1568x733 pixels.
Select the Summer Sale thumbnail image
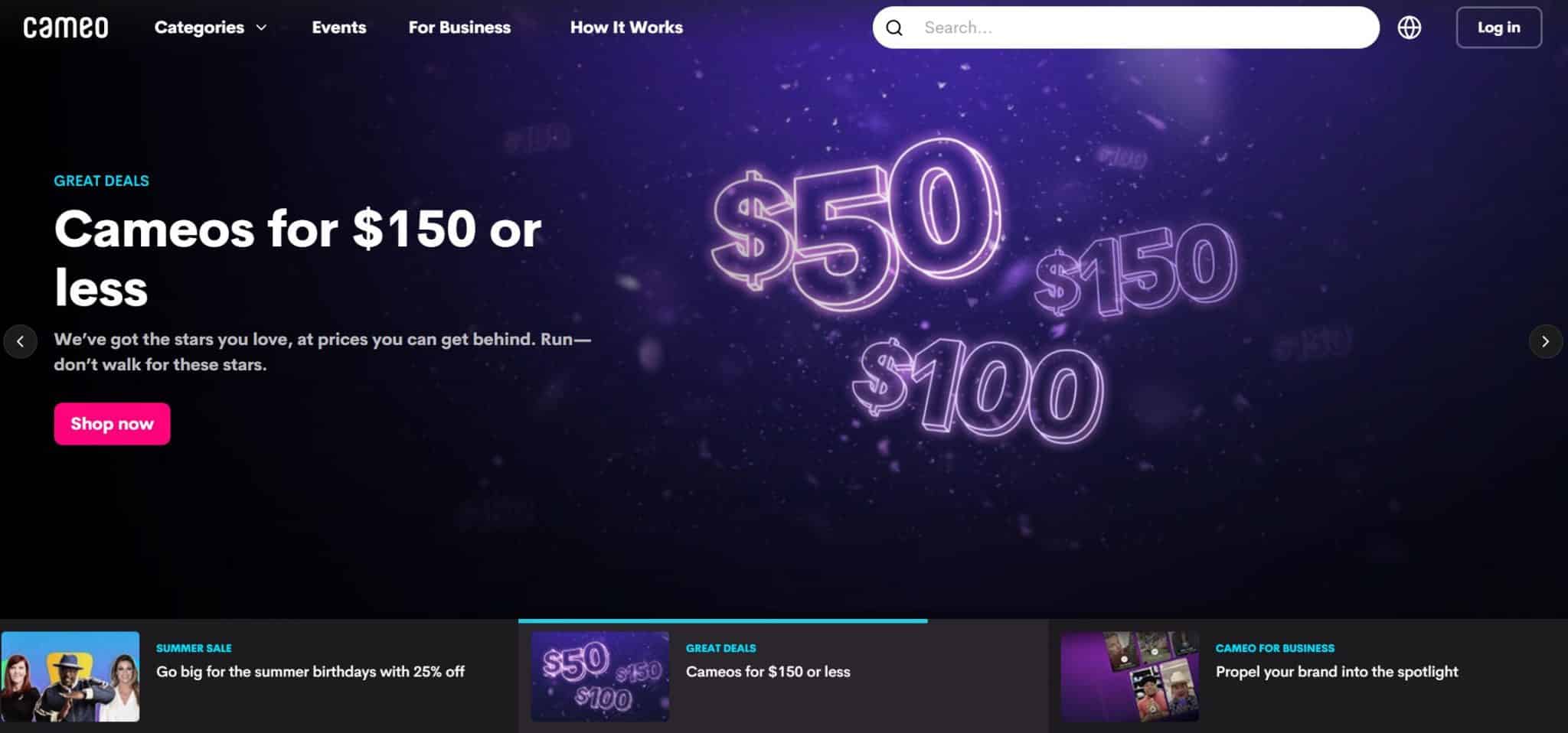(70, 676)
